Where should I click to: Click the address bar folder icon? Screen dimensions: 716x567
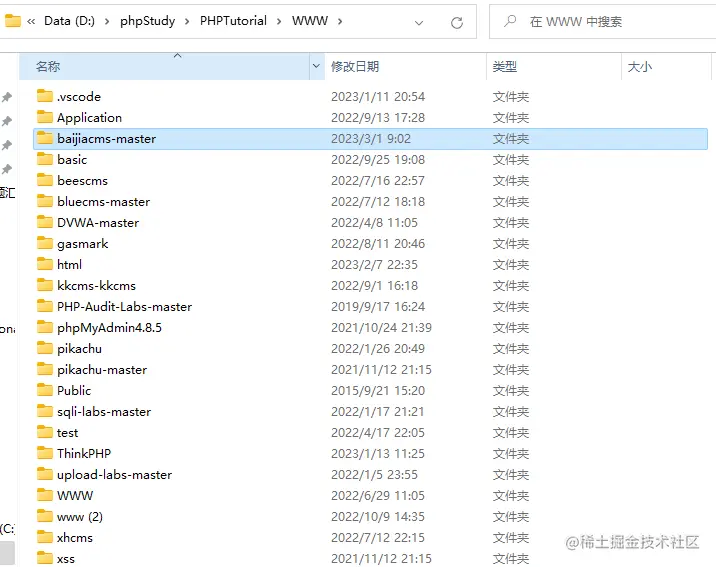(13, 21)
